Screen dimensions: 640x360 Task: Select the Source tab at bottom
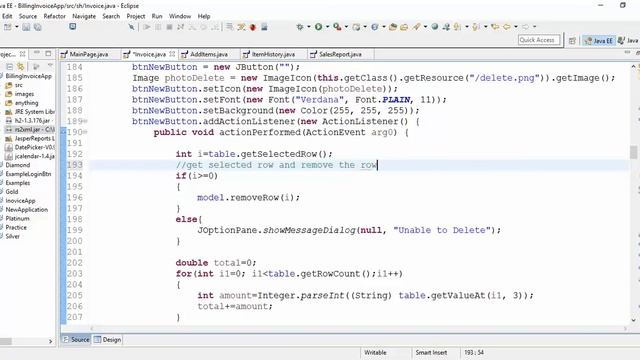[76, 340]
